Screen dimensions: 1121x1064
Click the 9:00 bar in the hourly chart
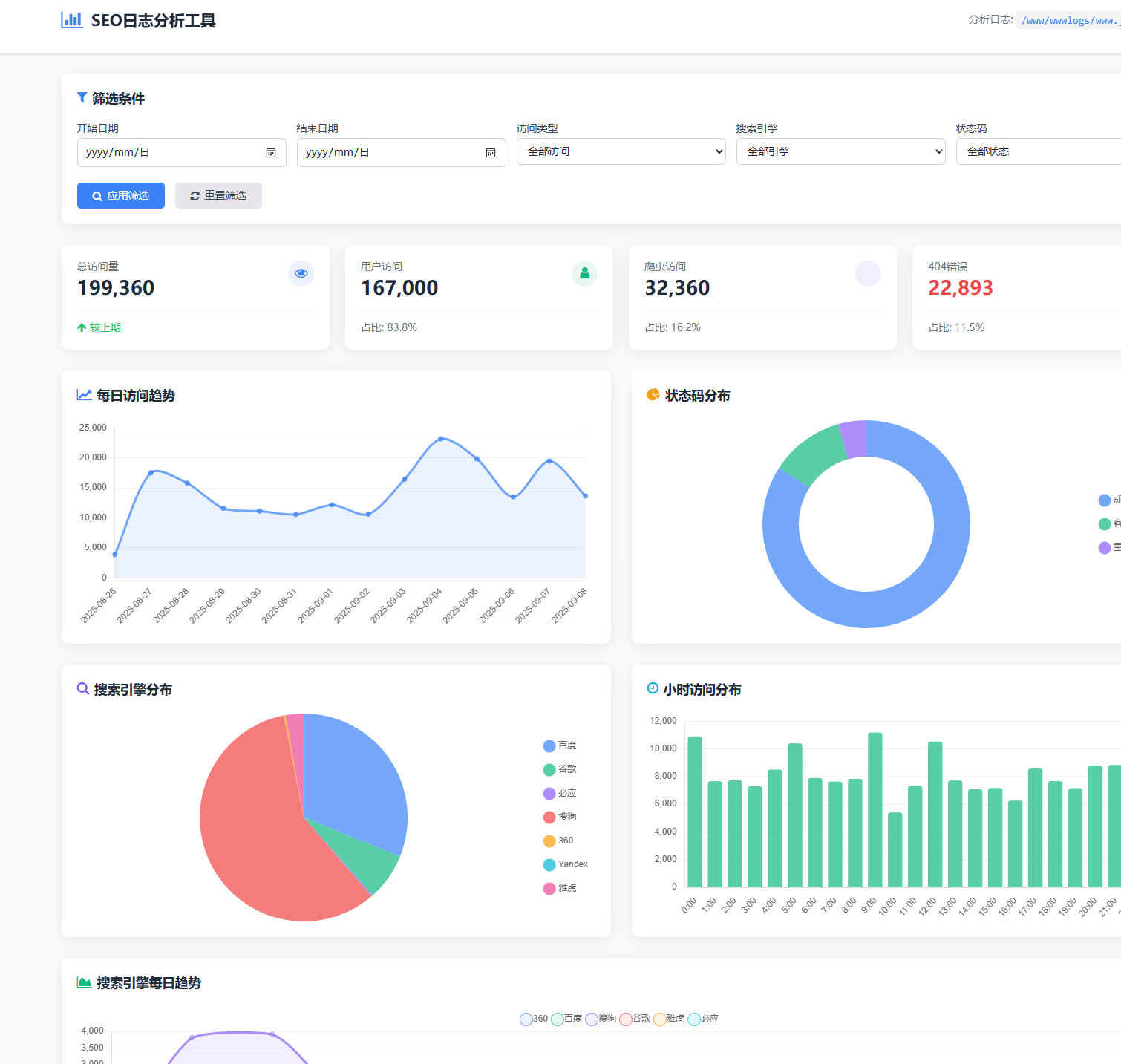(x=875, y=809)
